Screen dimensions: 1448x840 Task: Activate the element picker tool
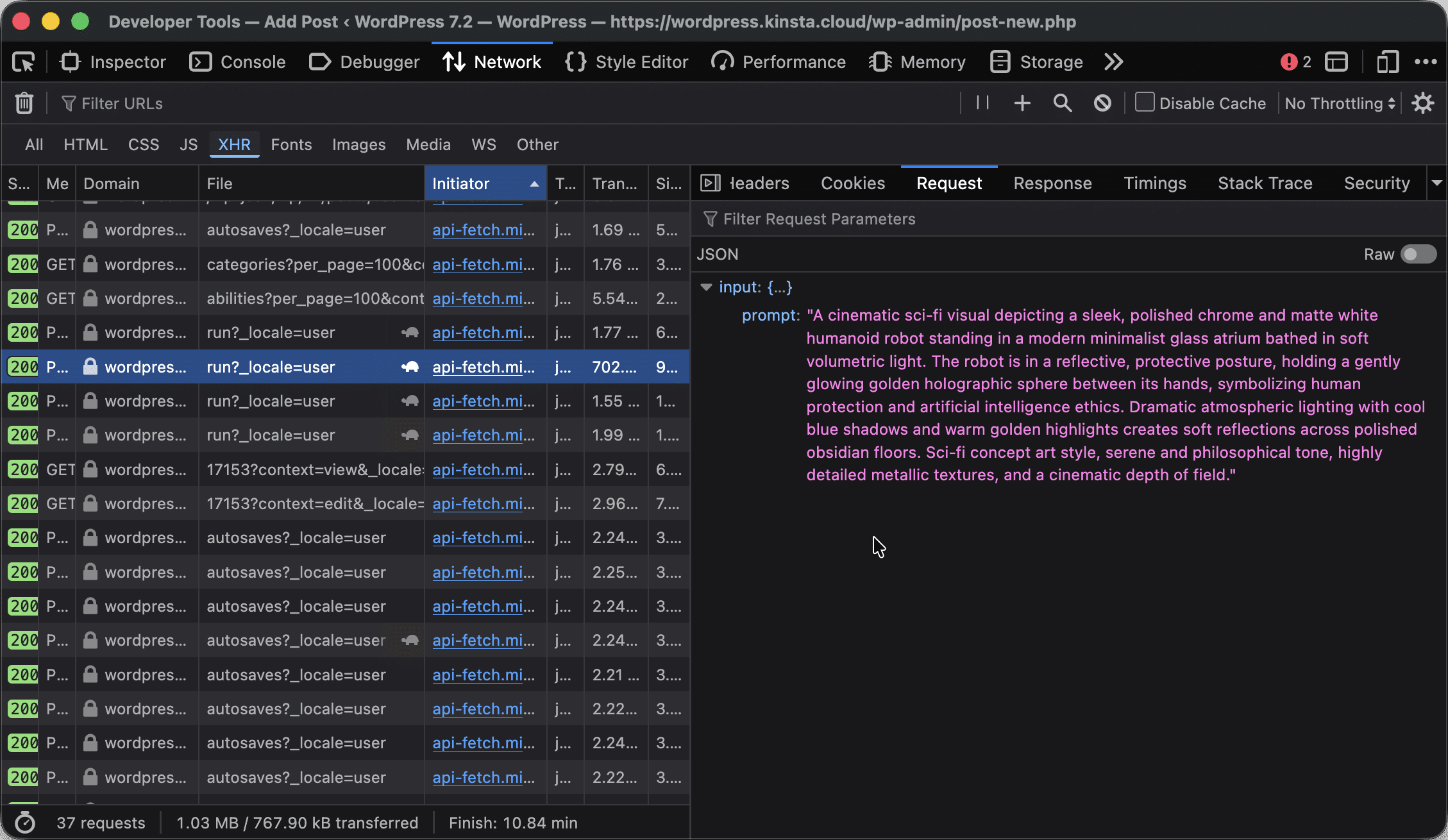24,62
